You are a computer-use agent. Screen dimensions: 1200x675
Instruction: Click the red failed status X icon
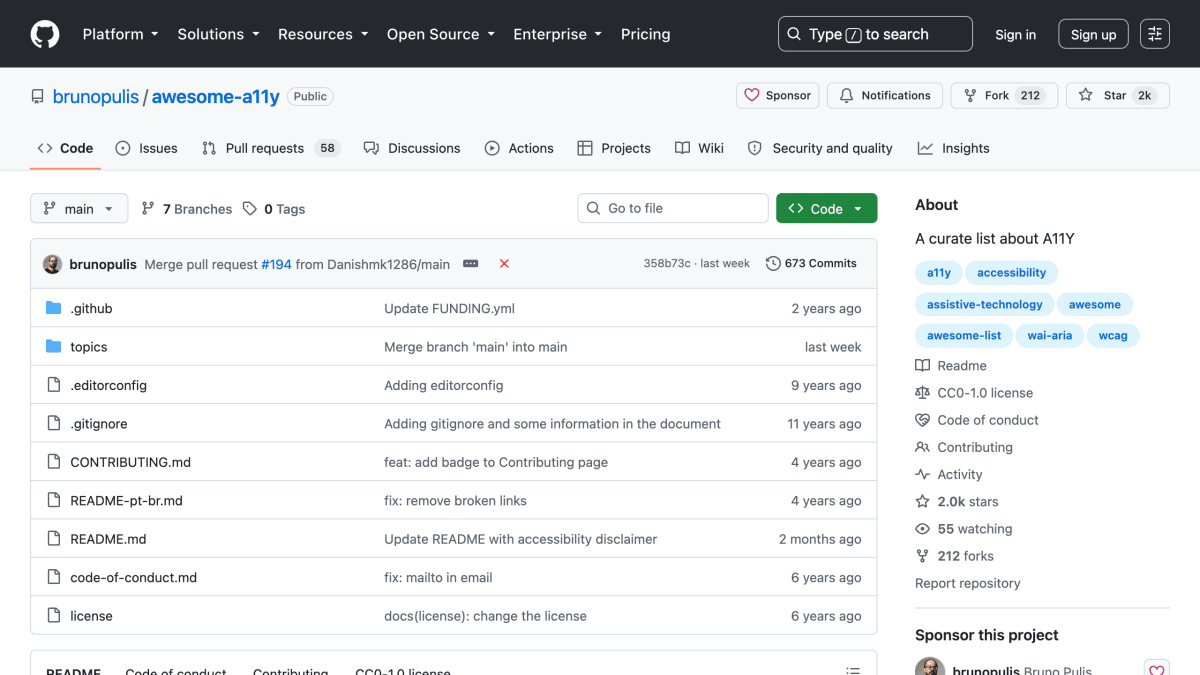[504, 264]
